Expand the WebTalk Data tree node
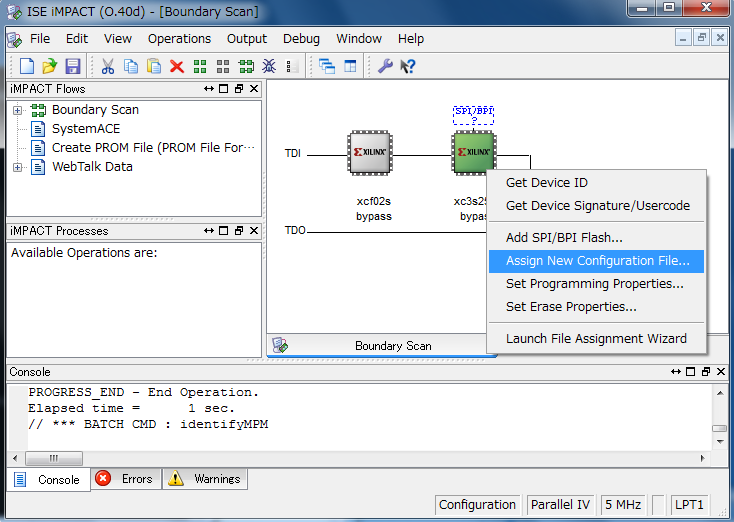The image size is (734, 522). click(x=17, y=167)
